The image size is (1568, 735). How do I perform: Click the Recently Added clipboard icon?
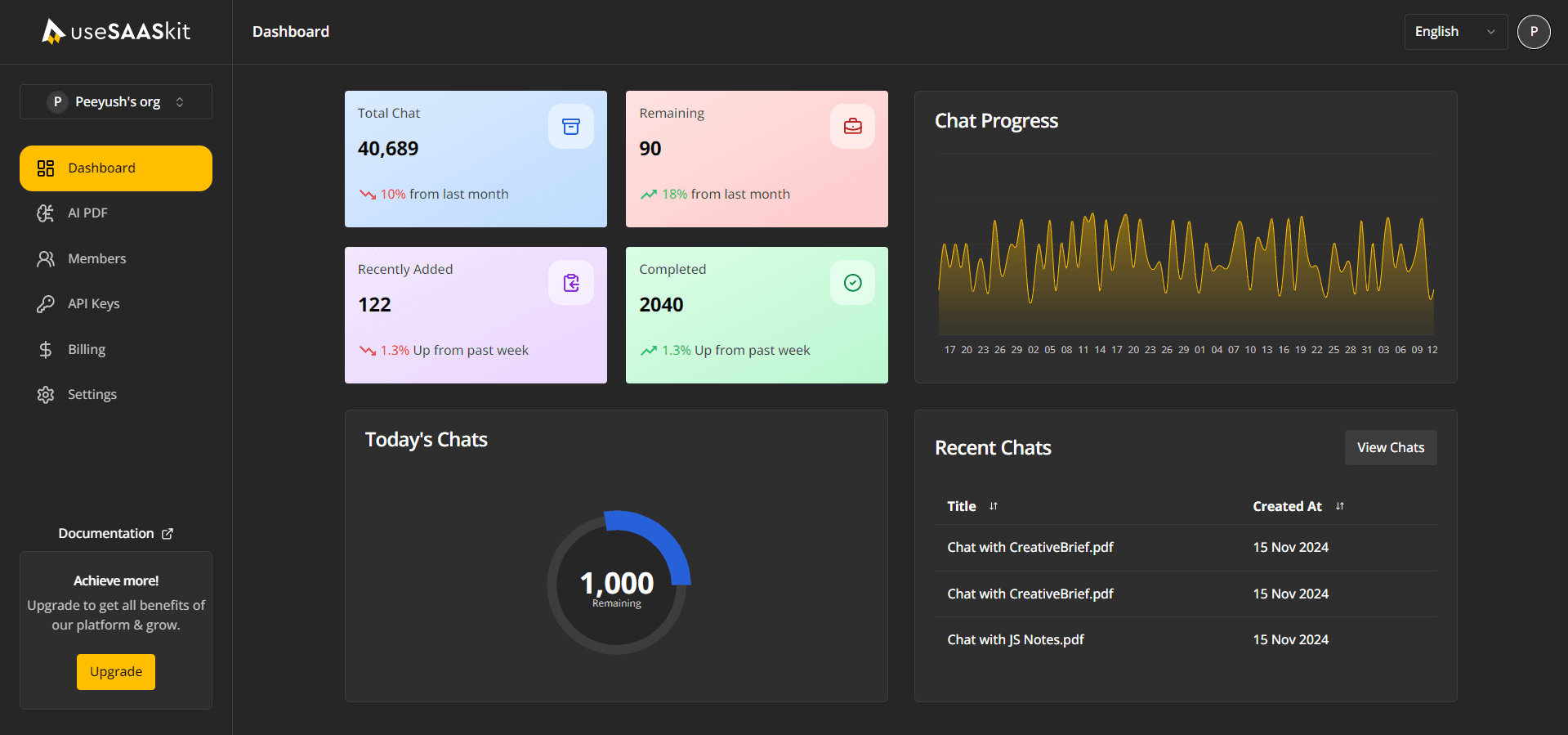(570, 283)
